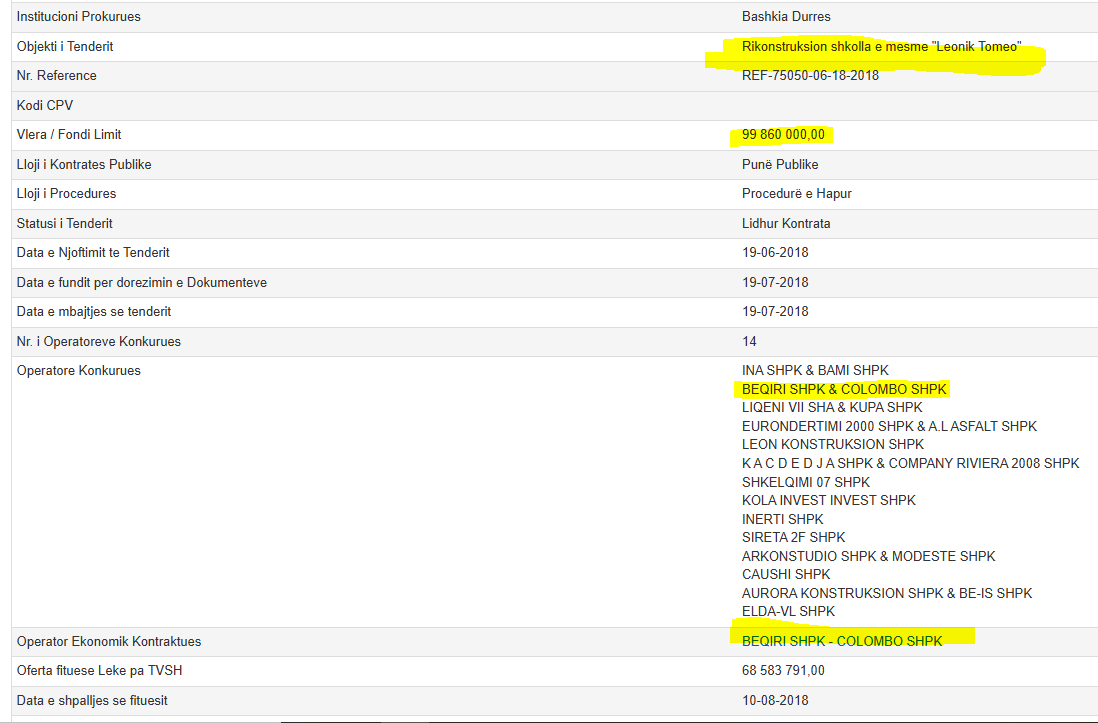Click the number of competing operators value 14
Image resolution: width=1098 pixels, height=723 pixels.
749,341
